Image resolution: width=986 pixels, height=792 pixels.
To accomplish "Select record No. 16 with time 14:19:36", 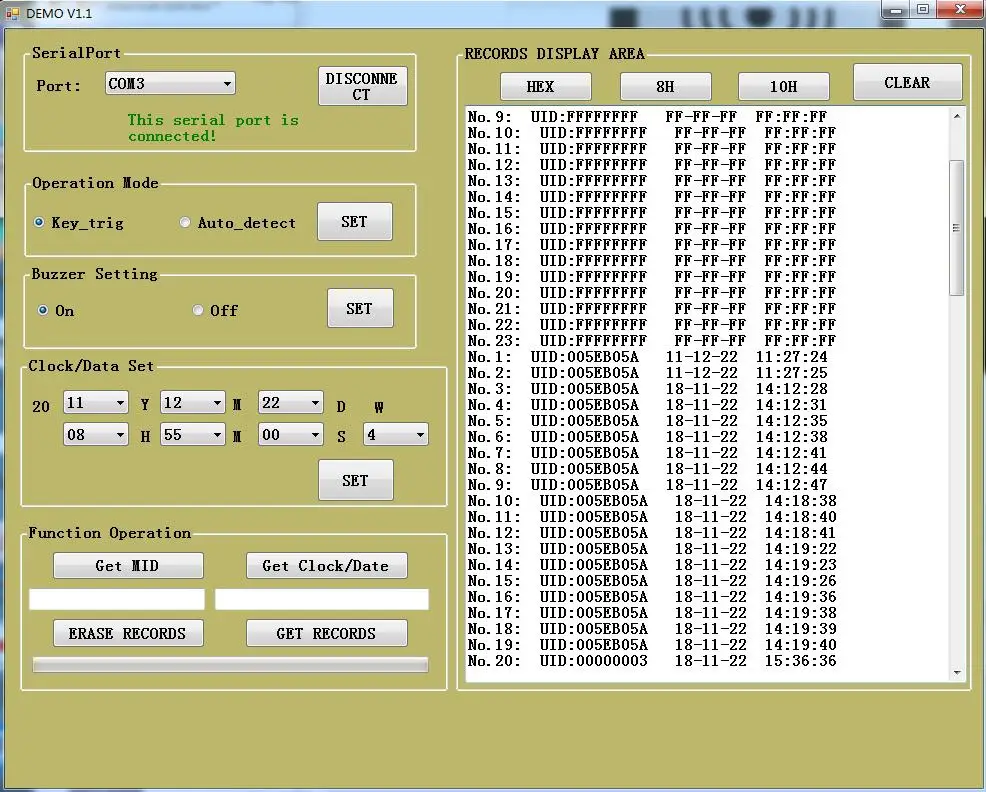I will tap(652, 597).
